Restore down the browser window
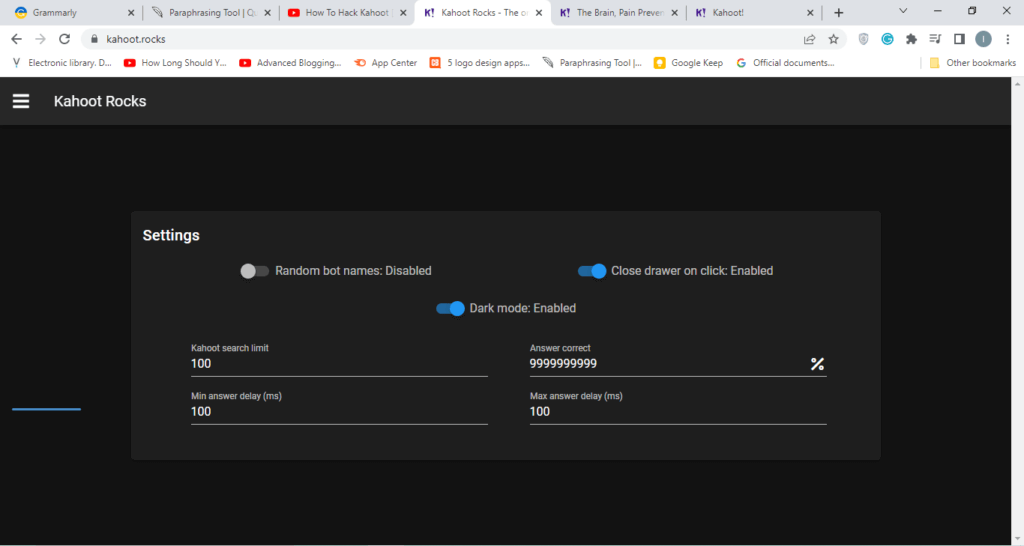1024x546 pixels. [972, 11]
